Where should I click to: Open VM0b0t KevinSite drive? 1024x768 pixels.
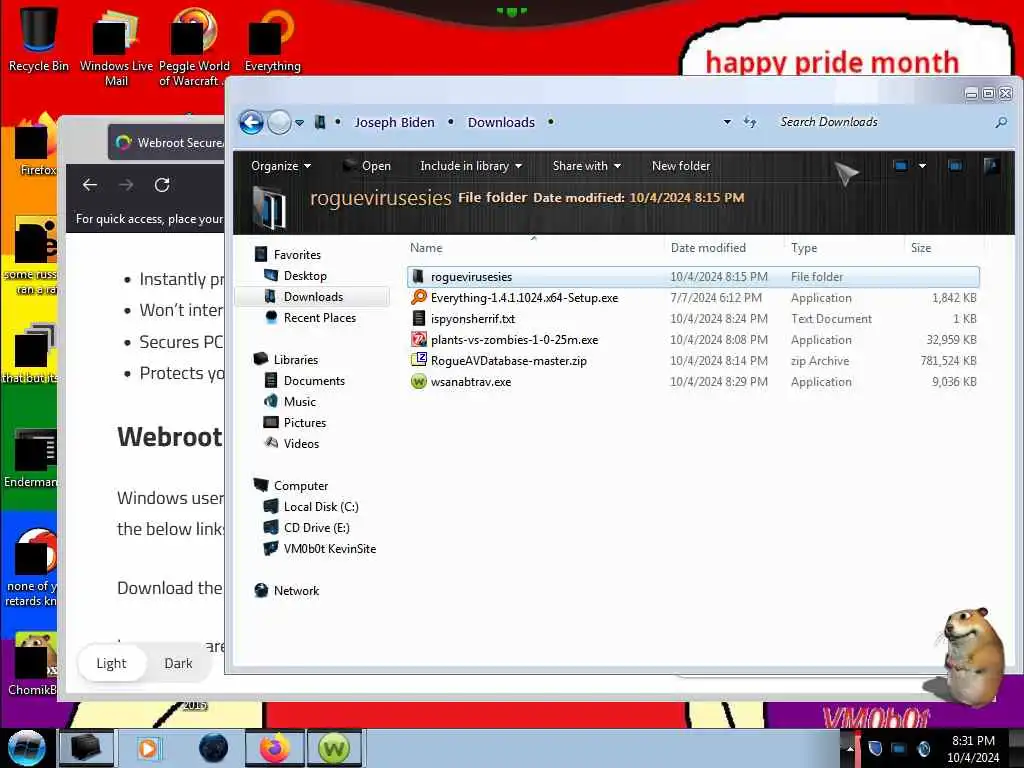(x=329, y=549)
